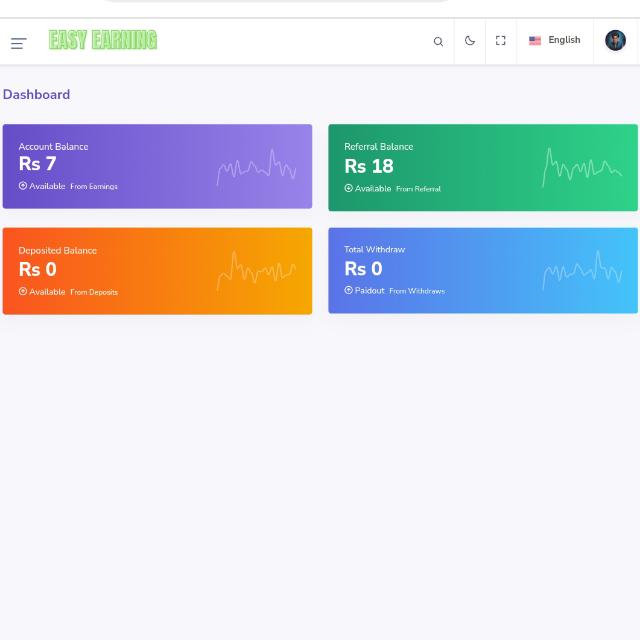Open the search icon in header
Screen dimensions: 640x640
438,41
